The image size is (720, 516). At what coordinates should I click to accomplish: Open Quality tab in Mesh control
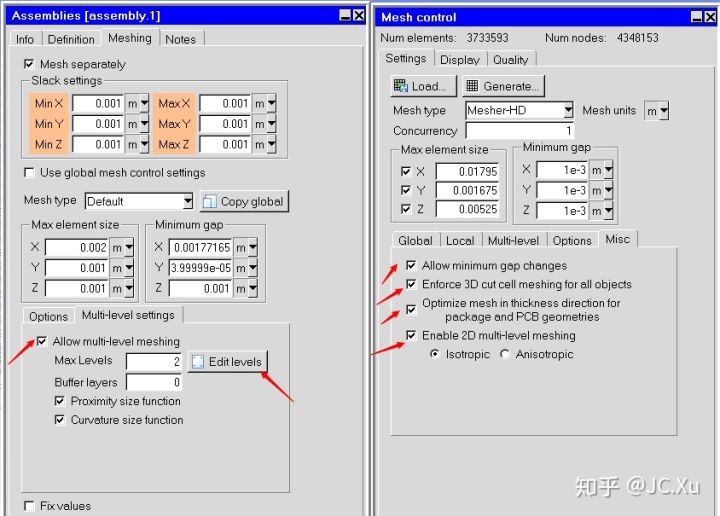tap(511, 60)
